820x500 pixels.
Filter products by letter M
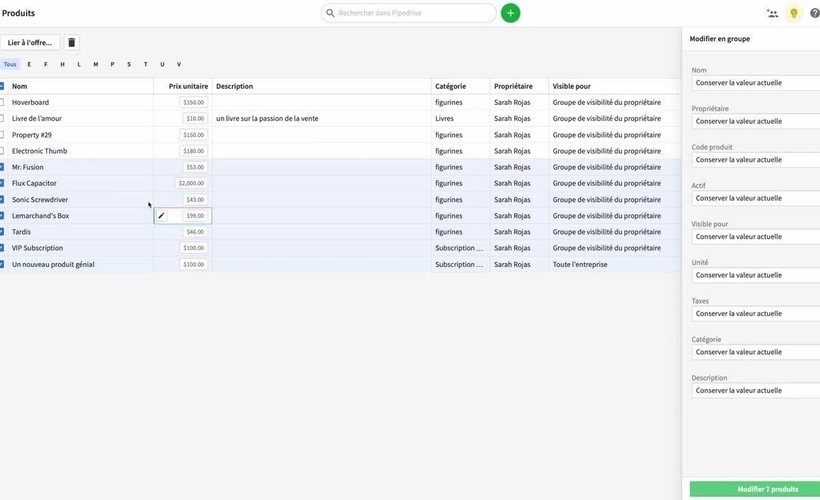tap(96, 64)
